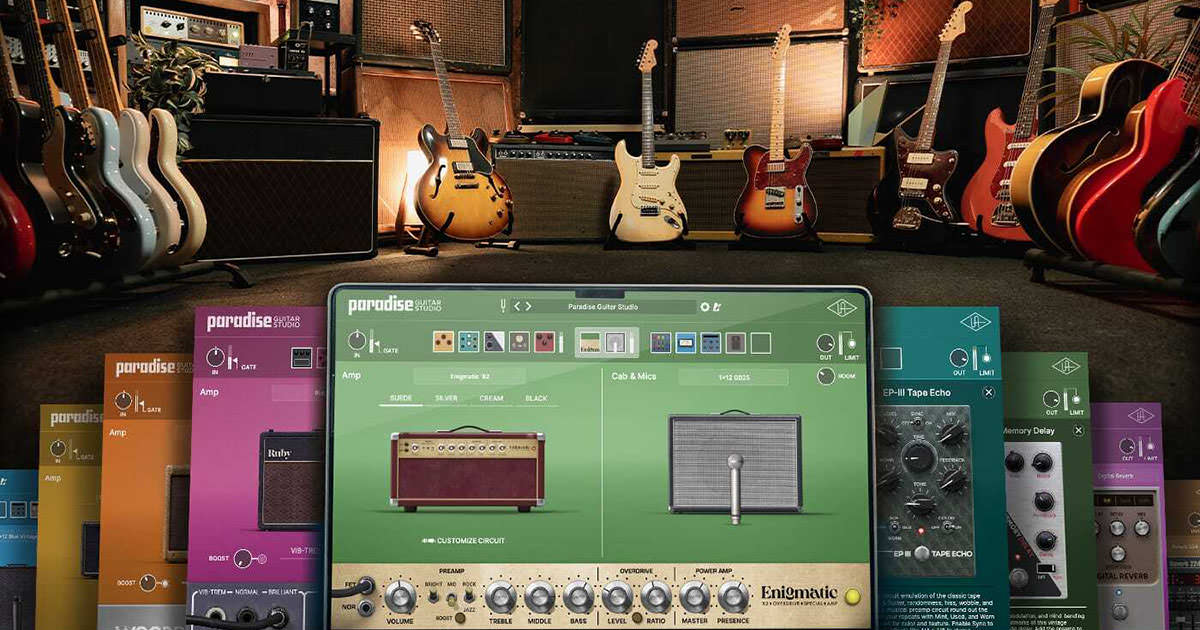The image size is (1200, 630).
Task: Close the EP-III Tape Echo panel
Action: point(988,392)
